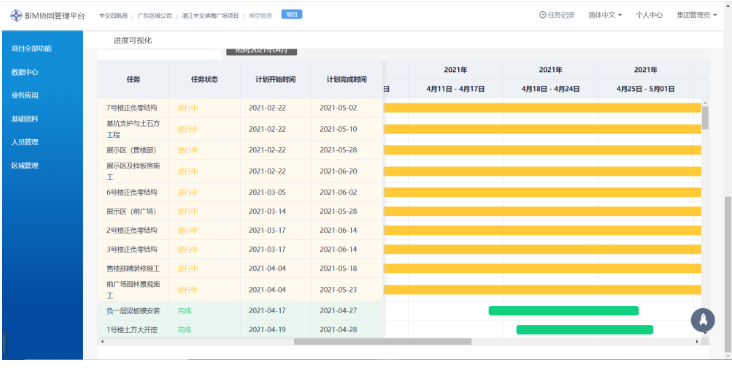Select the 负一层梁板模安装 task name
Viewport: 732px width, 368px height.
pyautogui.click(x=133, y=311)
